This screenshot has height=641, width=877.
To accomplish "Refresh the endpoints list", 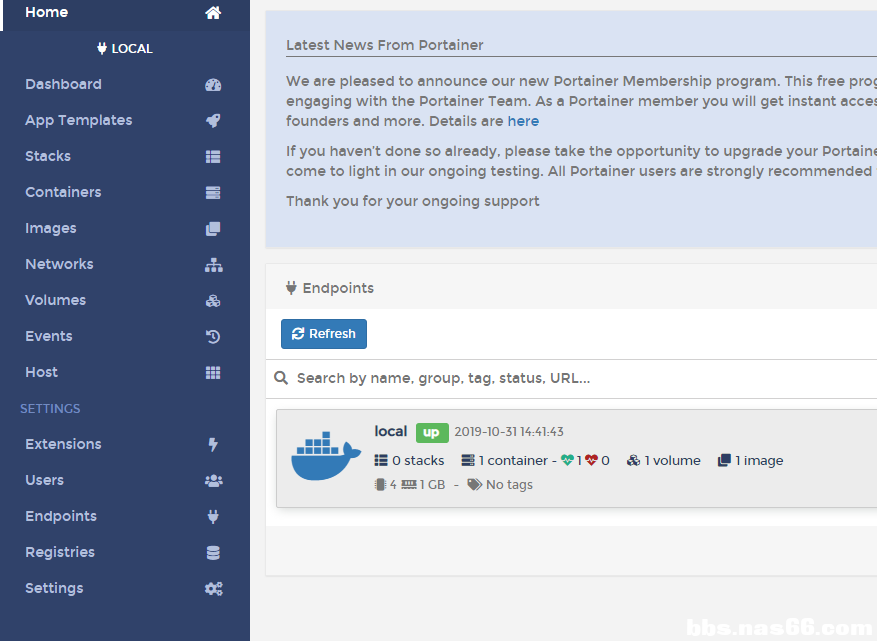I will [x=324, y=334].
